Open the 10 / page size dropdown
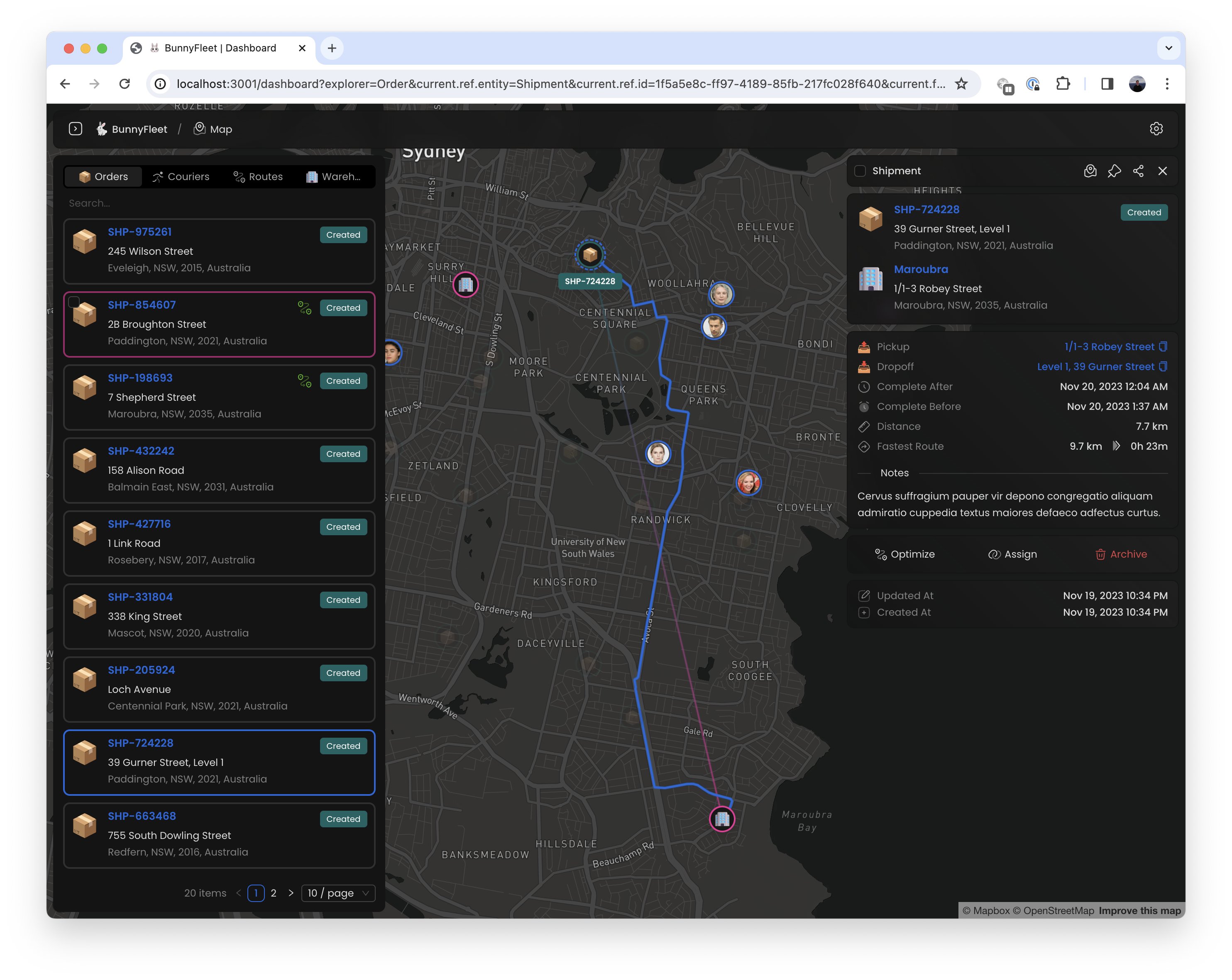Viewport: 1232px width, 980px height. tap(338, 892)
